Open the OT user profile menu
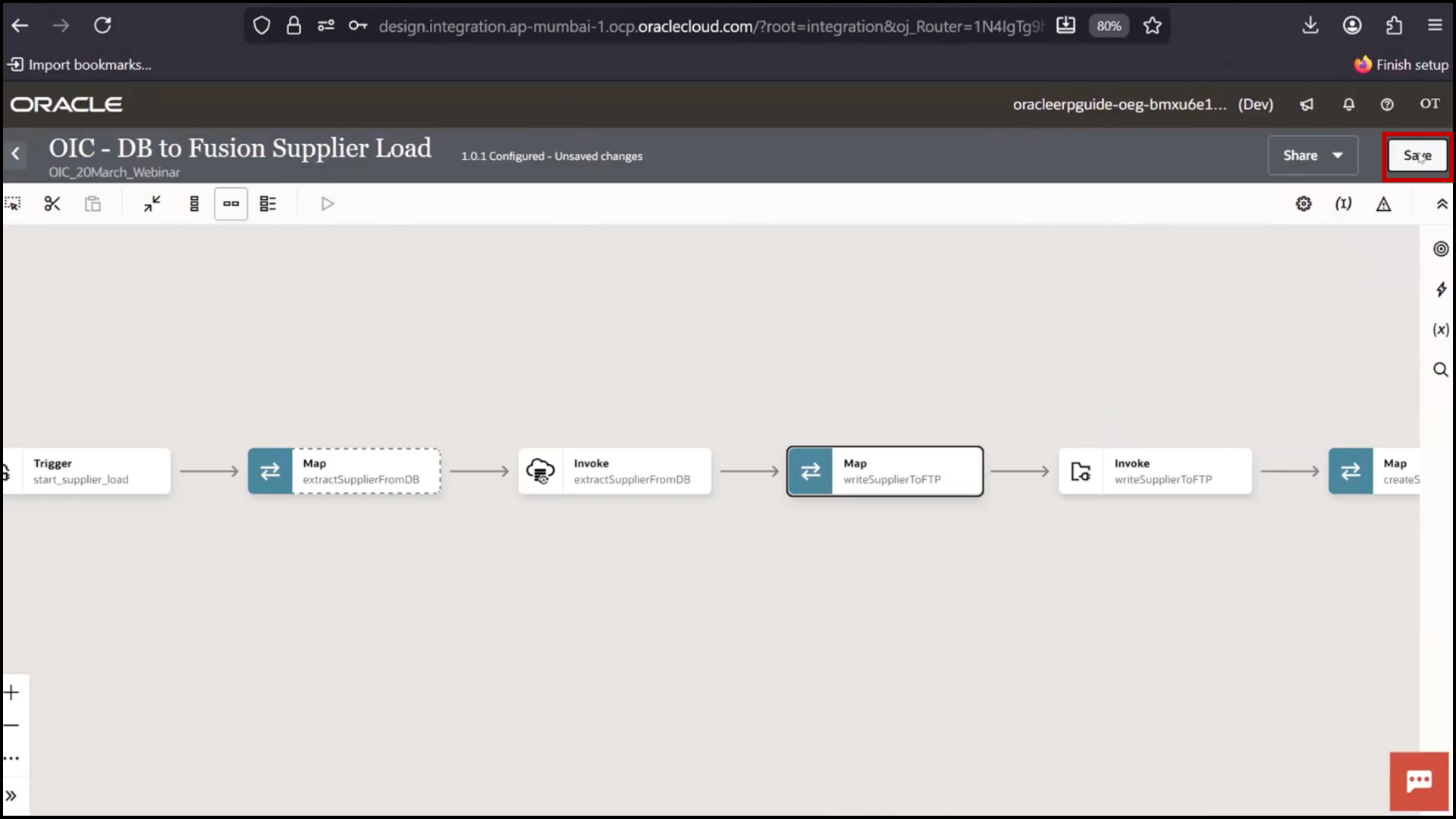Image resolution: width=1456 pixels, height=819 pixels. (x=1429, y=104)
